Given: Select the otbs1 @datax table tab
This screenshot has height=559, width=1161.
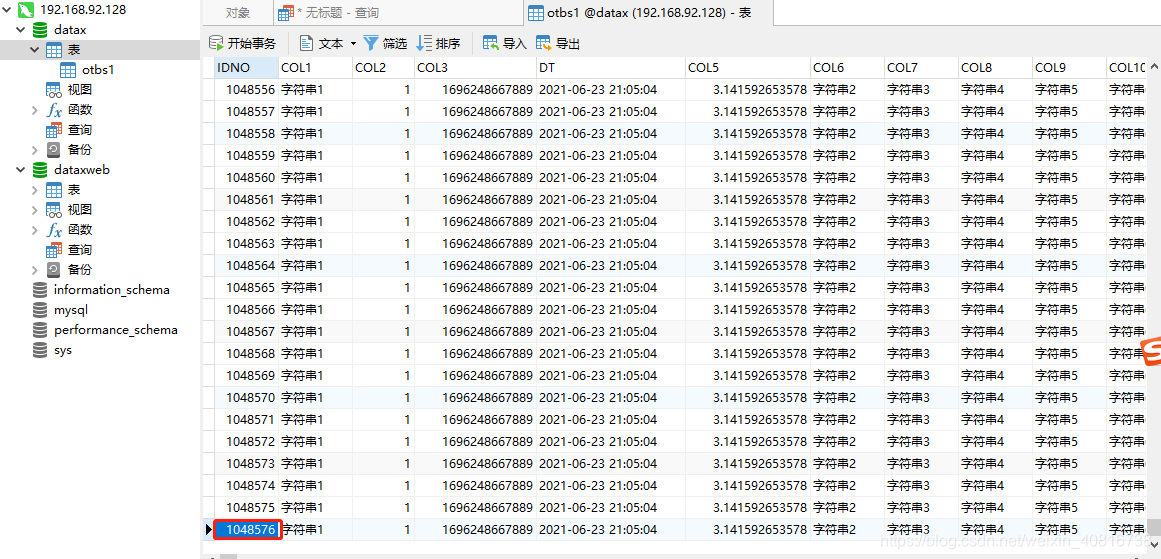Looking at the screenshot, I should (648, 13).
